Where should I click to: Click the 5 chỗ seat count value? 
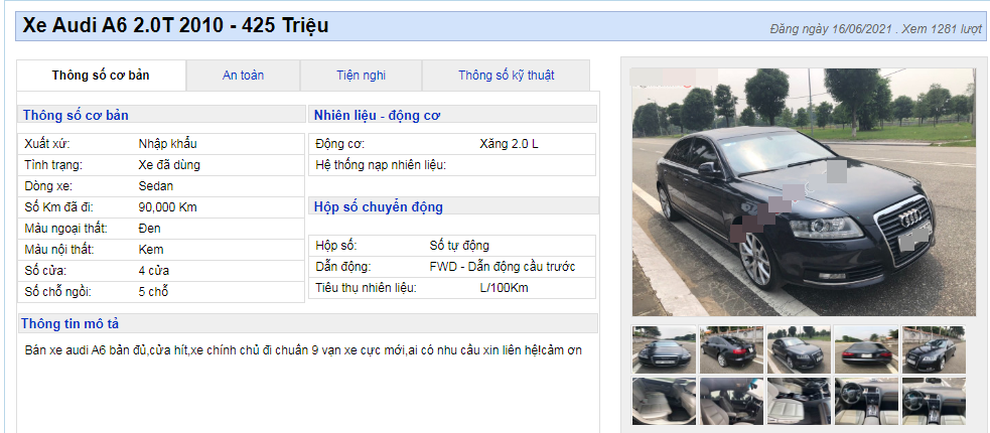153,292
